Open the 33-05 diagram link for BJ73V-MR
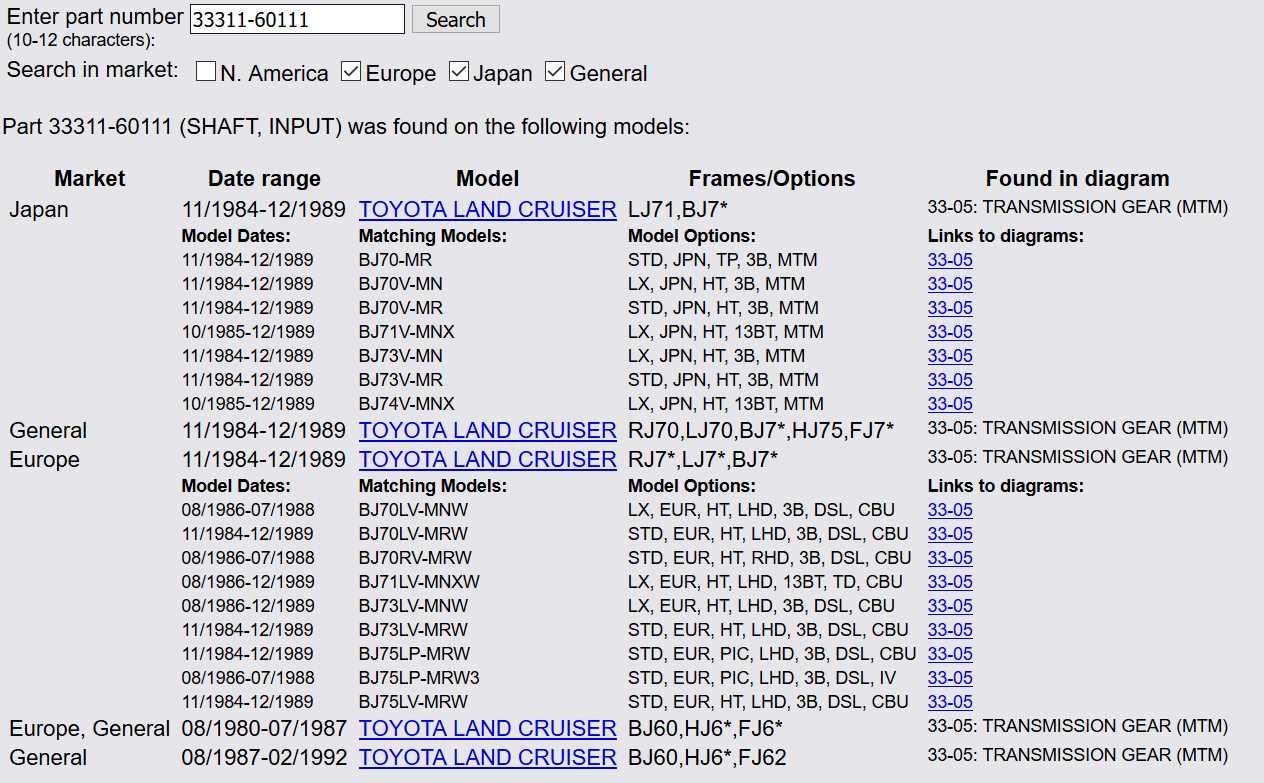 tap(950, 380)
